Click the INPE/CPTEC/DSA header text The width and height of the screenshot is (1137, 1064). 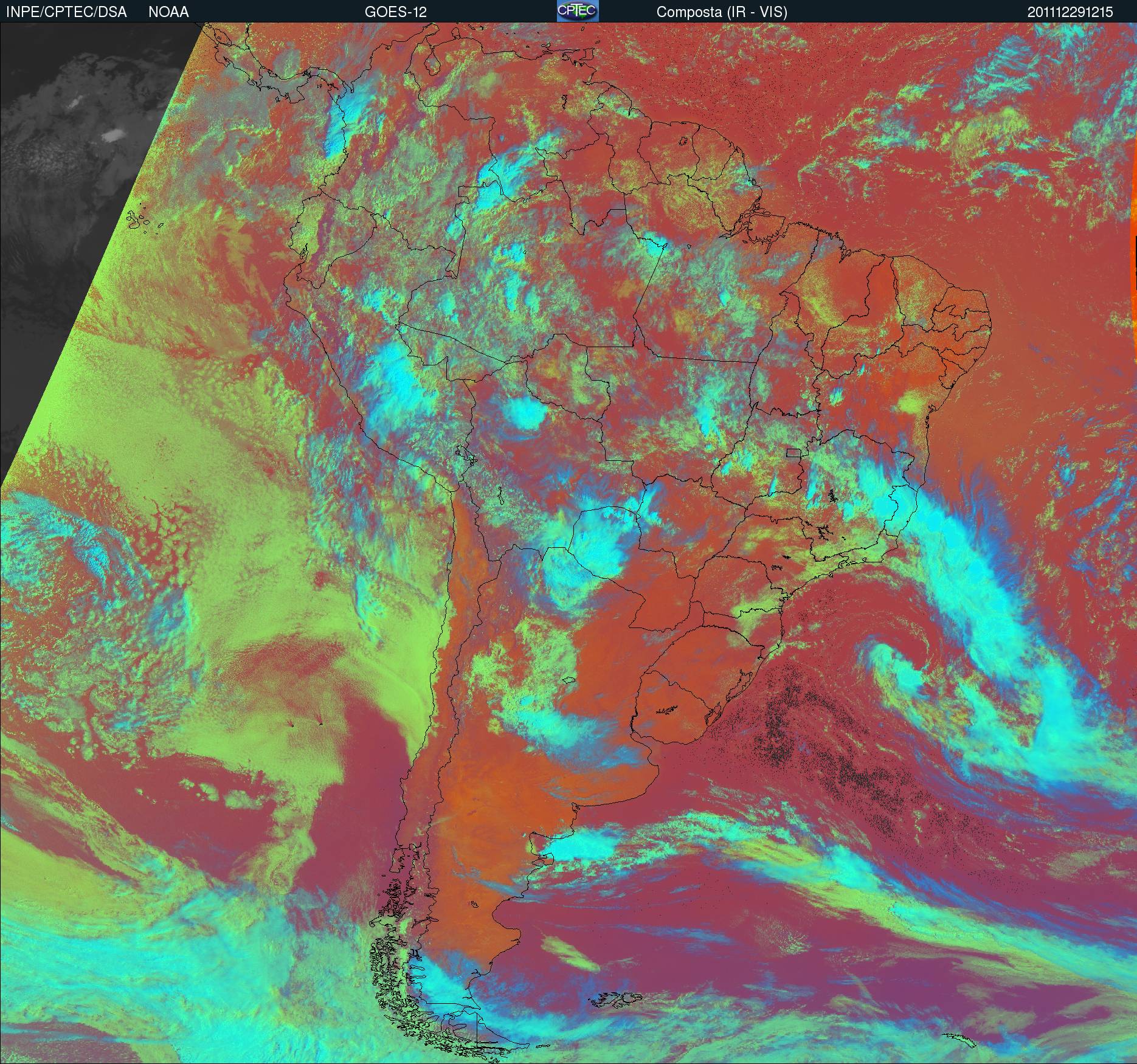pos(66,12)
